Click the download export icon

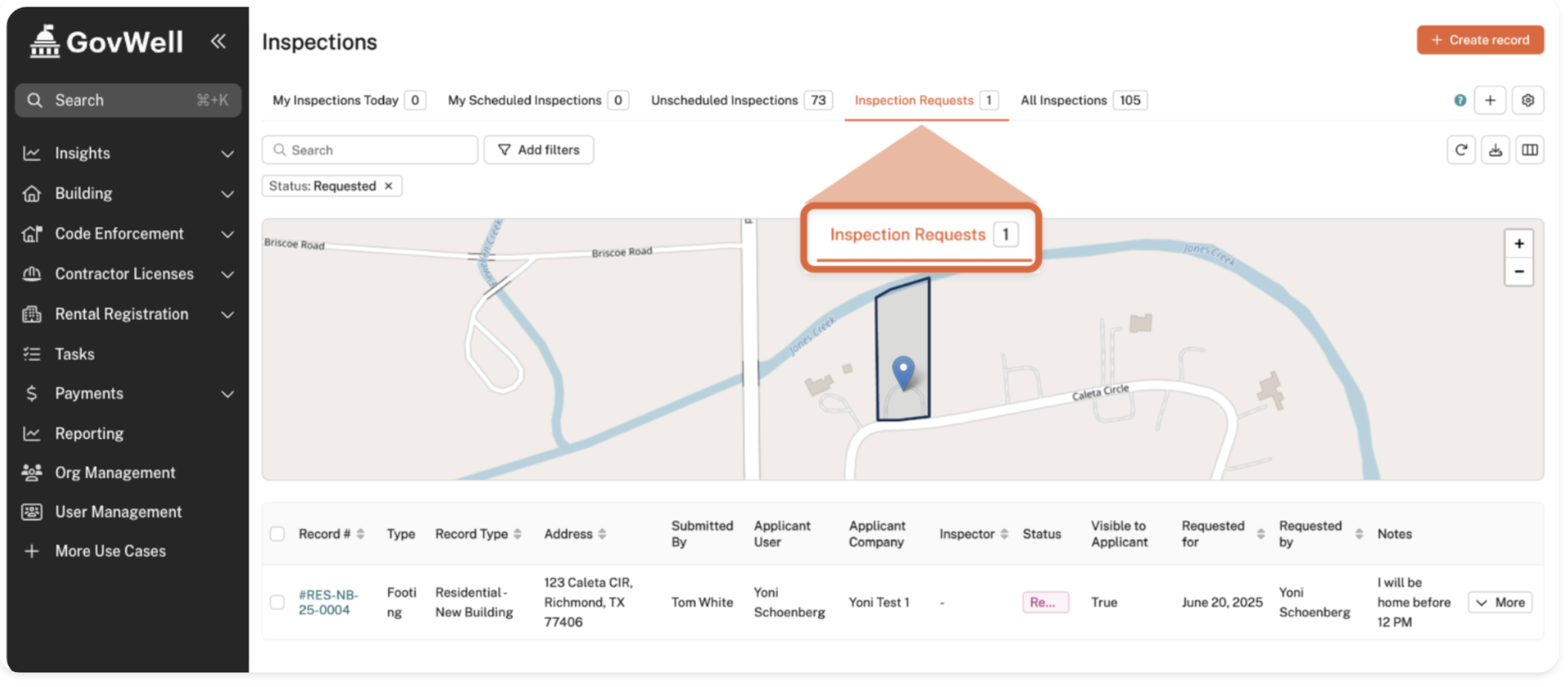[1495, 150]
